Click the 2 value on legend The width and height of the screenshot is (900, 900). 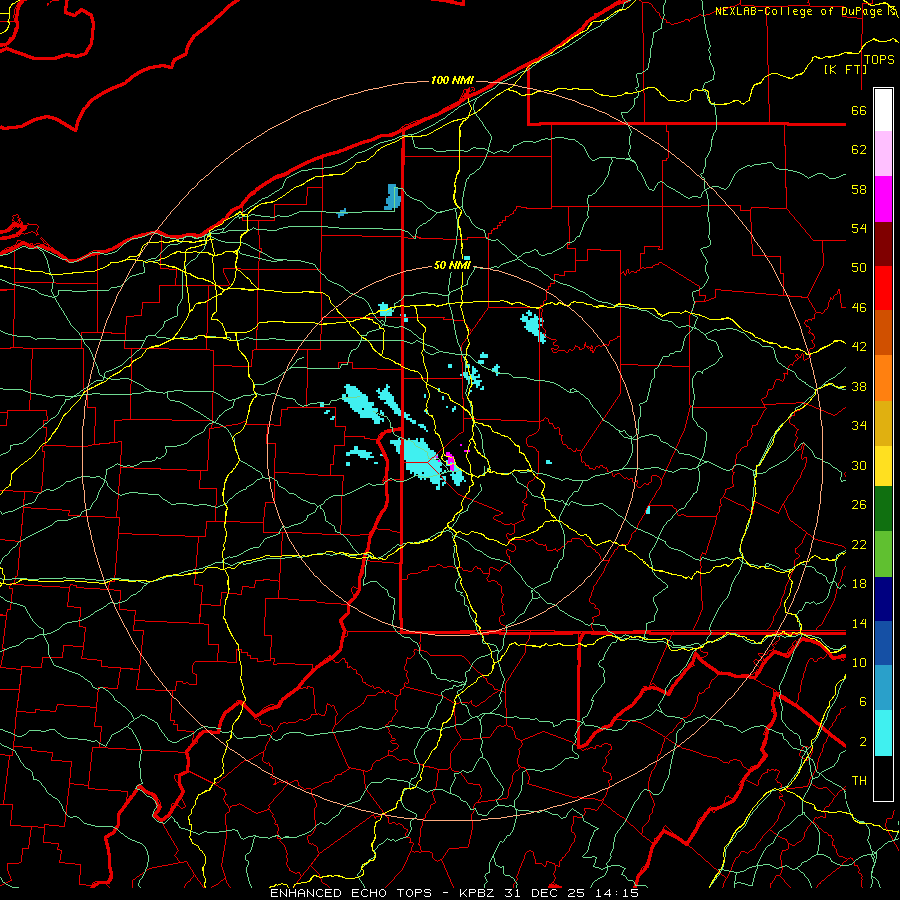[862, 742]
